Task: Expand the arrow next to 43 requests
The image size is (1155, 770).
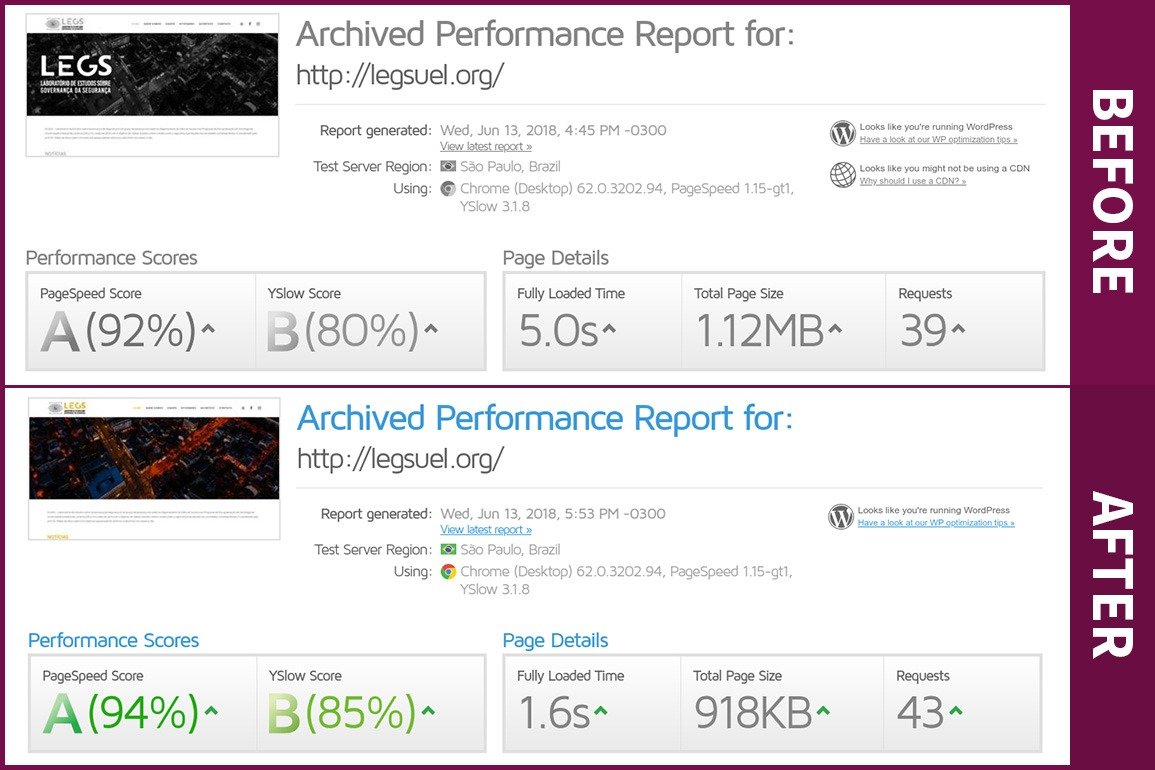Action: tap(956, 712)
